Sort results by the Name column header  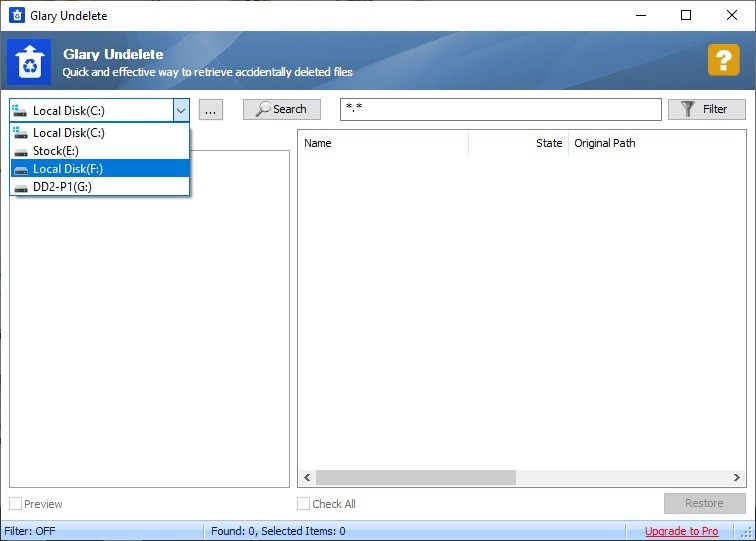click(x=383, y=143)
